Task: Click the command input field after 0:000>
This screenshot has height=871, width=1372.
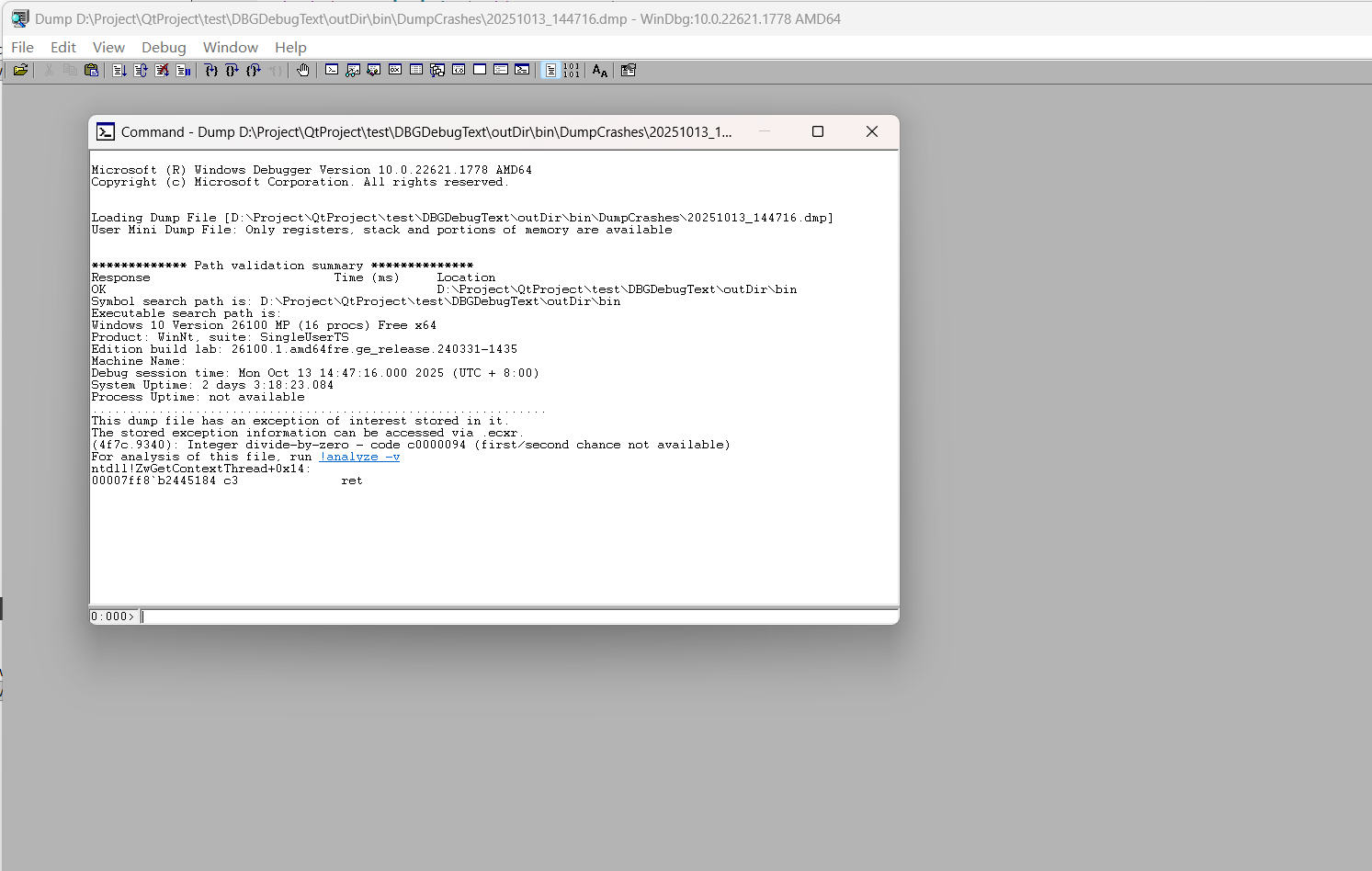Action: (x=518, y=616)
